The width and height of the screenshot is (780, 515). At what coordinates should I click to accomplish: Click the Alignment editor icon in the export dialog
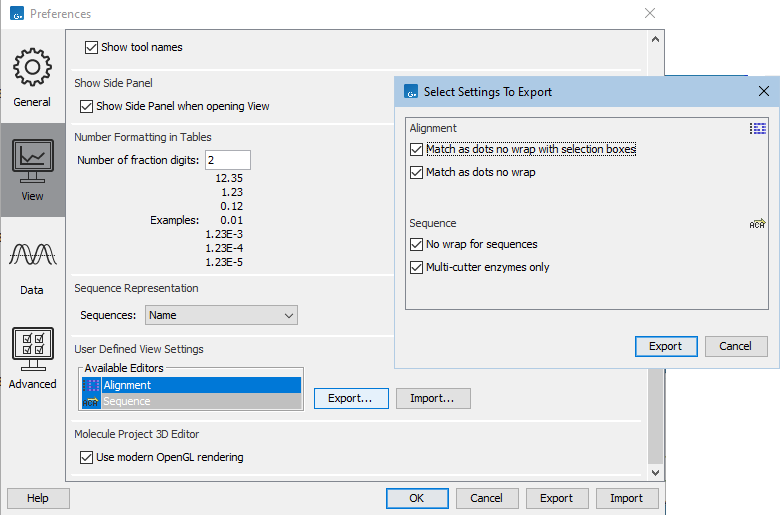click(x=758, y=128)
